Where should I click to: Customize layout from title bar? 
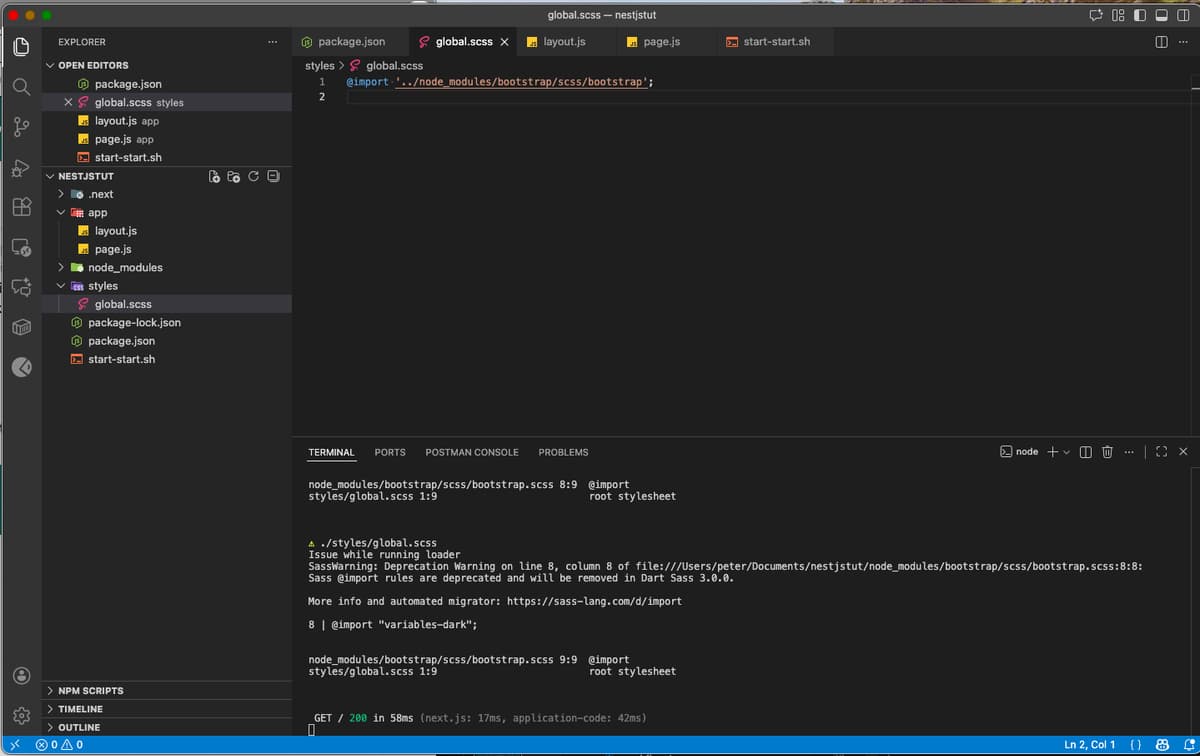pos(1119,15)
